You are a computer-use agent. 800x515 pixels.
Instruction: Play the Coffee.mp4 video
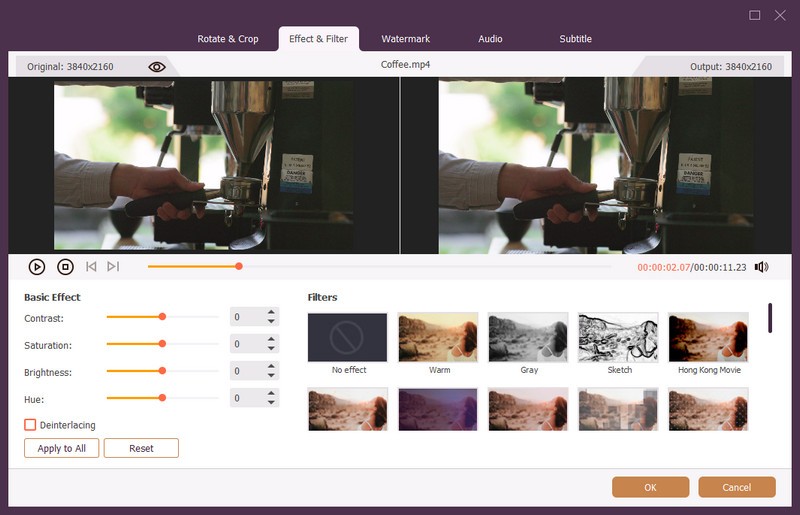[x=37, y=266]
